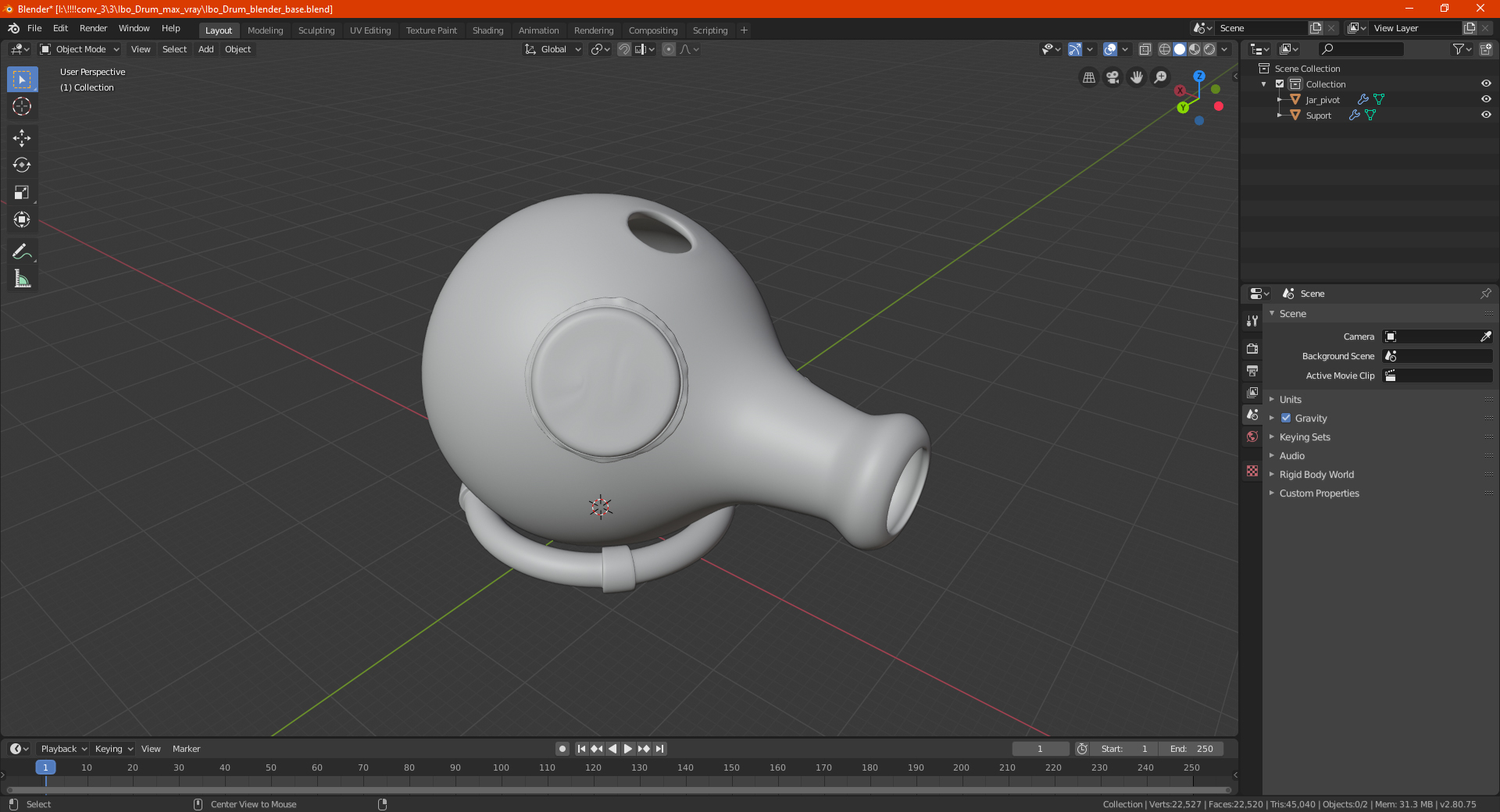Open the Render menu

(93, 28)
